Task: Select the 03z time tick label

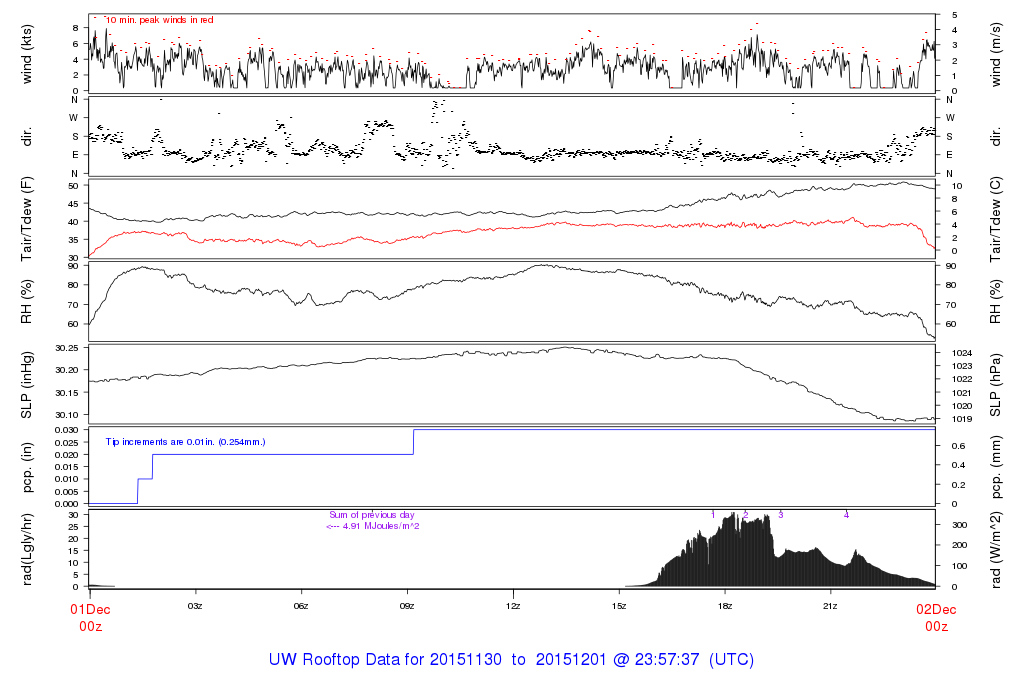Action: (195, 606)
